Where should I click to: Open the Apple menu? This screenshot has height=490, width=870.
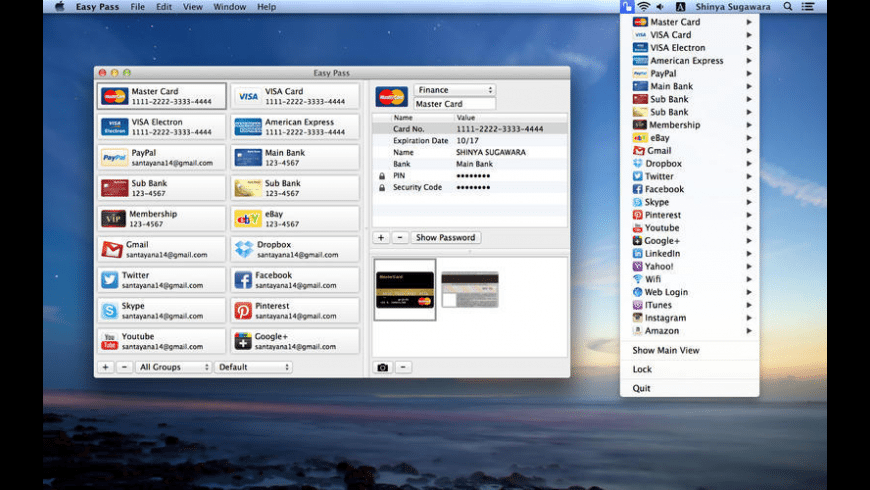[59, 7]
